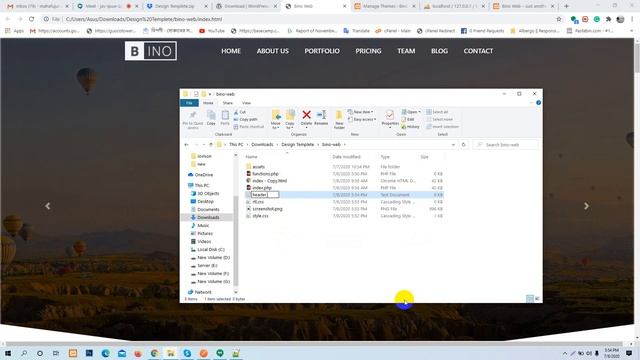The height and width of the screenshot is (360, 640).
Task: Click the Copy icon in the Clipboard group
Action: 211,116
